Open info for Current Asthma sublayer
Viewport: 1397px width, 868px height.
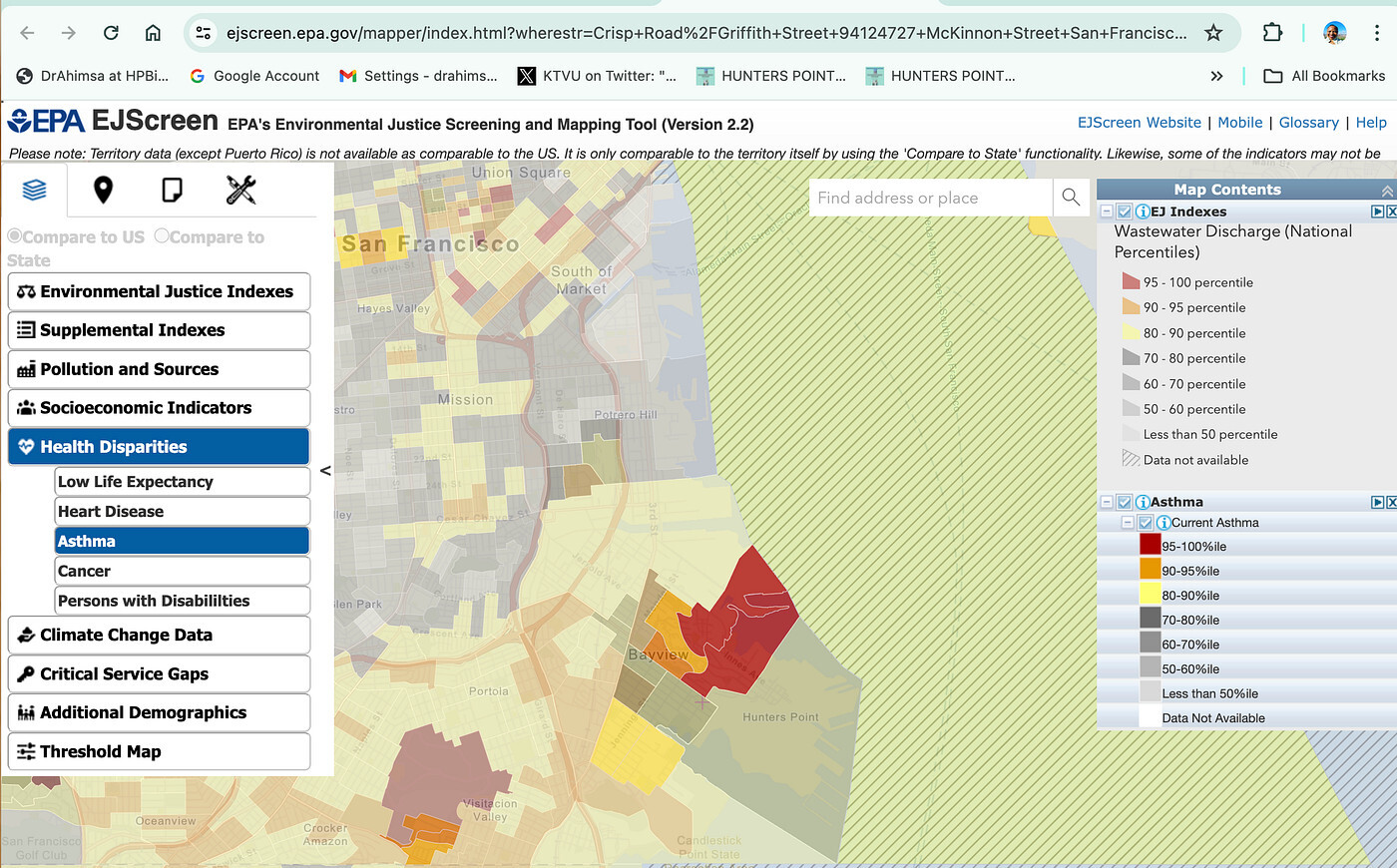1164,523
